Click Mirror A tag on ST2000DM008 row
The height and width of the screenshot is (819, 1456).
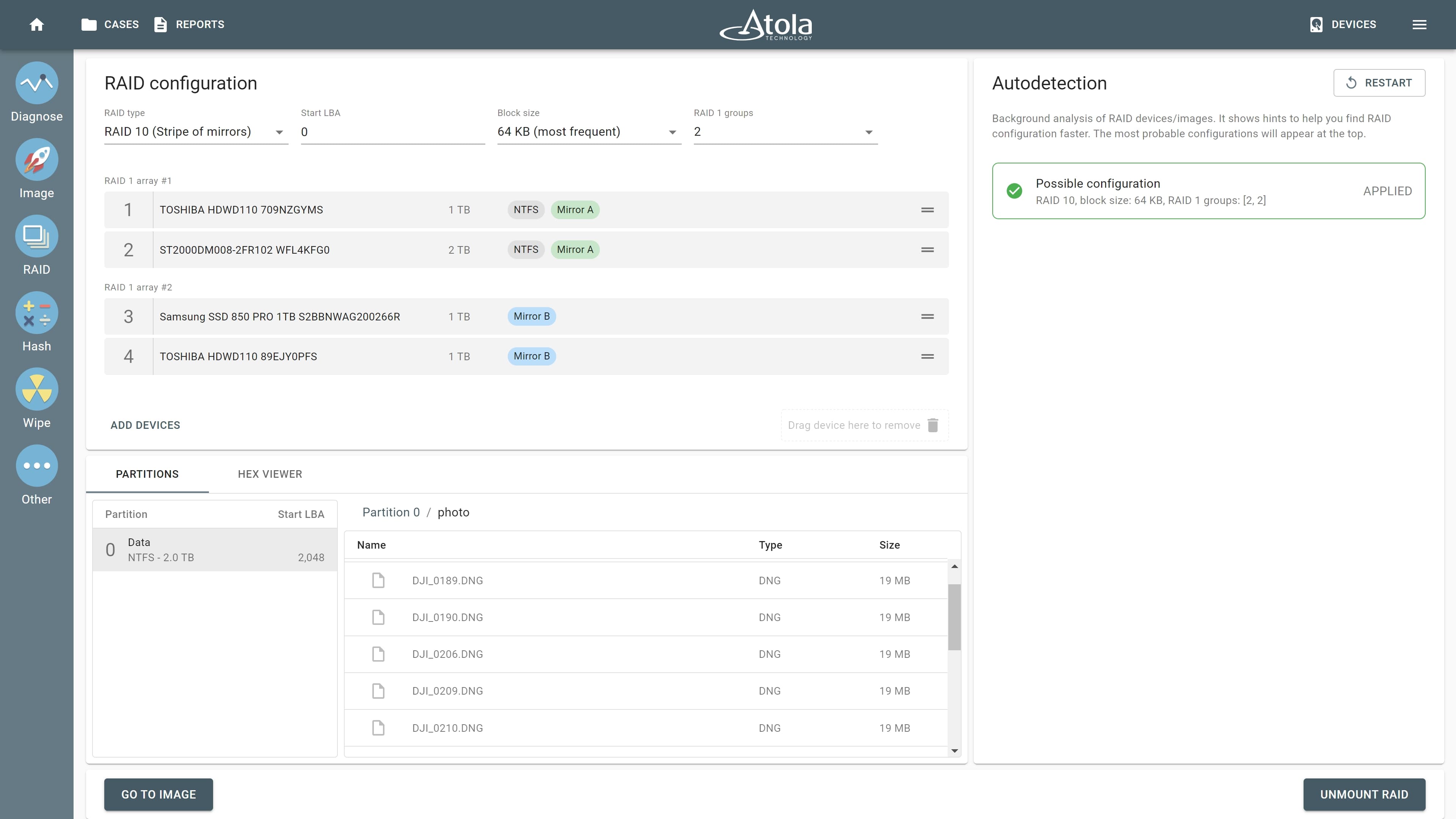[x=575, y=250]
